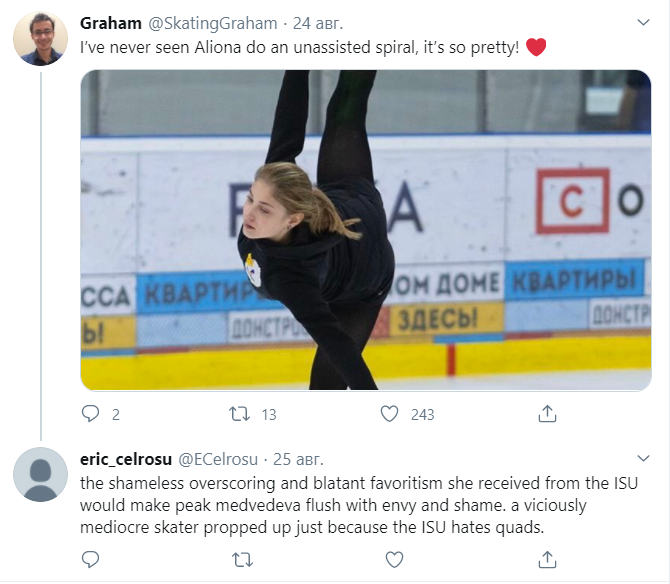This screenshot has width=670, height=584.
Task: Enlarge the skater spiral photo
Action: pos(365,229)
